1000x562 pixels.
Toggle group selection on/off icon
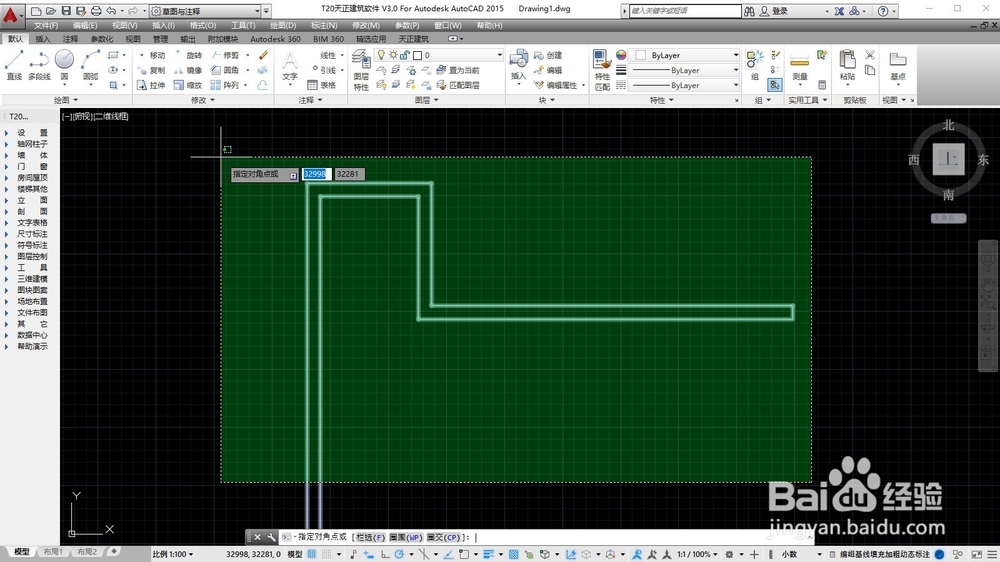(774, 85)
